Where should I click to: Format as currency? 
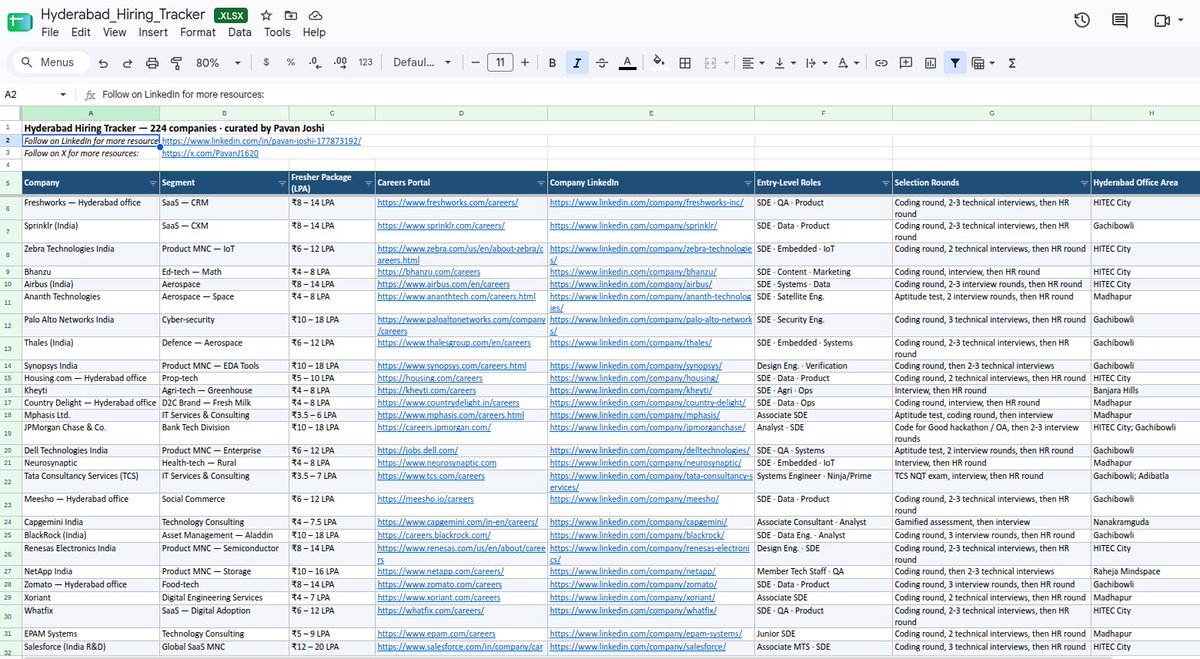pyautogui.click(x=265, y=62)
